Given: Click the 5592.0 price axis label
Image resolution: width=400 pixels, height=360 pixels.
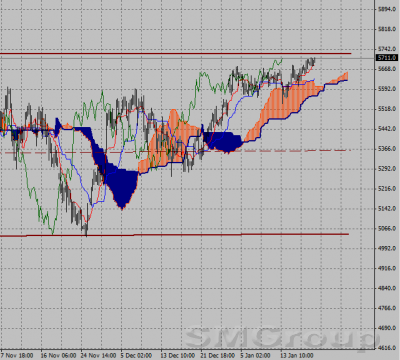Looking at the screenshot, I should pyautogui.click(x=387, y=89).
